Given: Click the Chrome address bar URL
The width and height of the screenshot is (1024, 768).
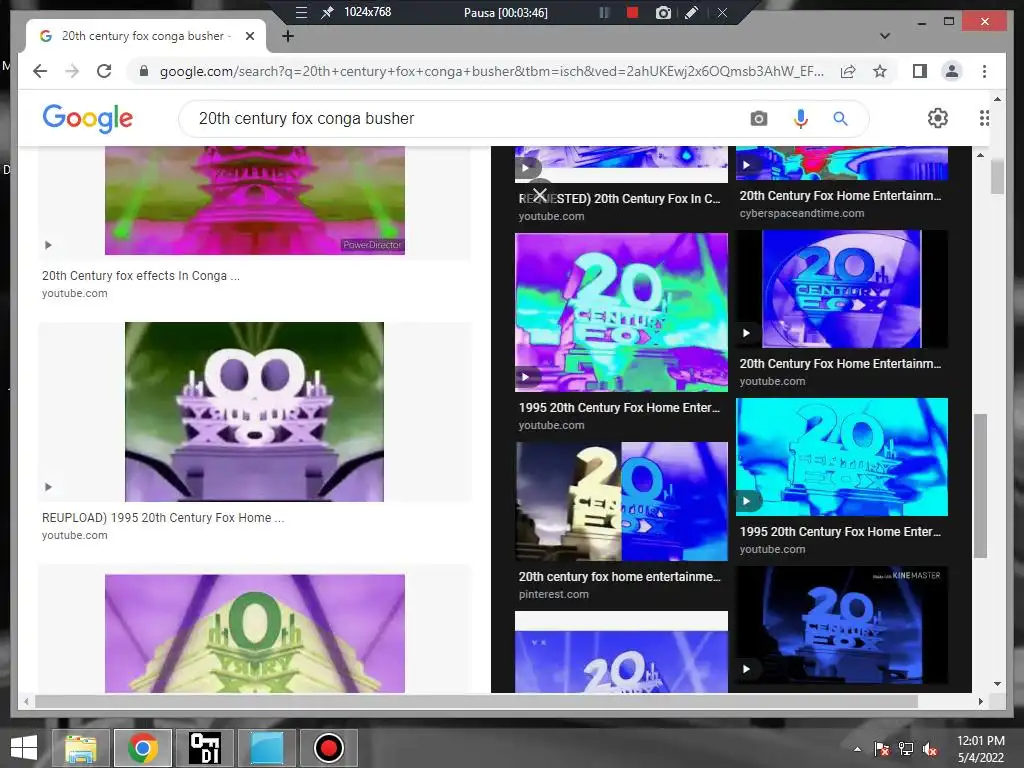Looking at the screenshot, I should 491,71.
